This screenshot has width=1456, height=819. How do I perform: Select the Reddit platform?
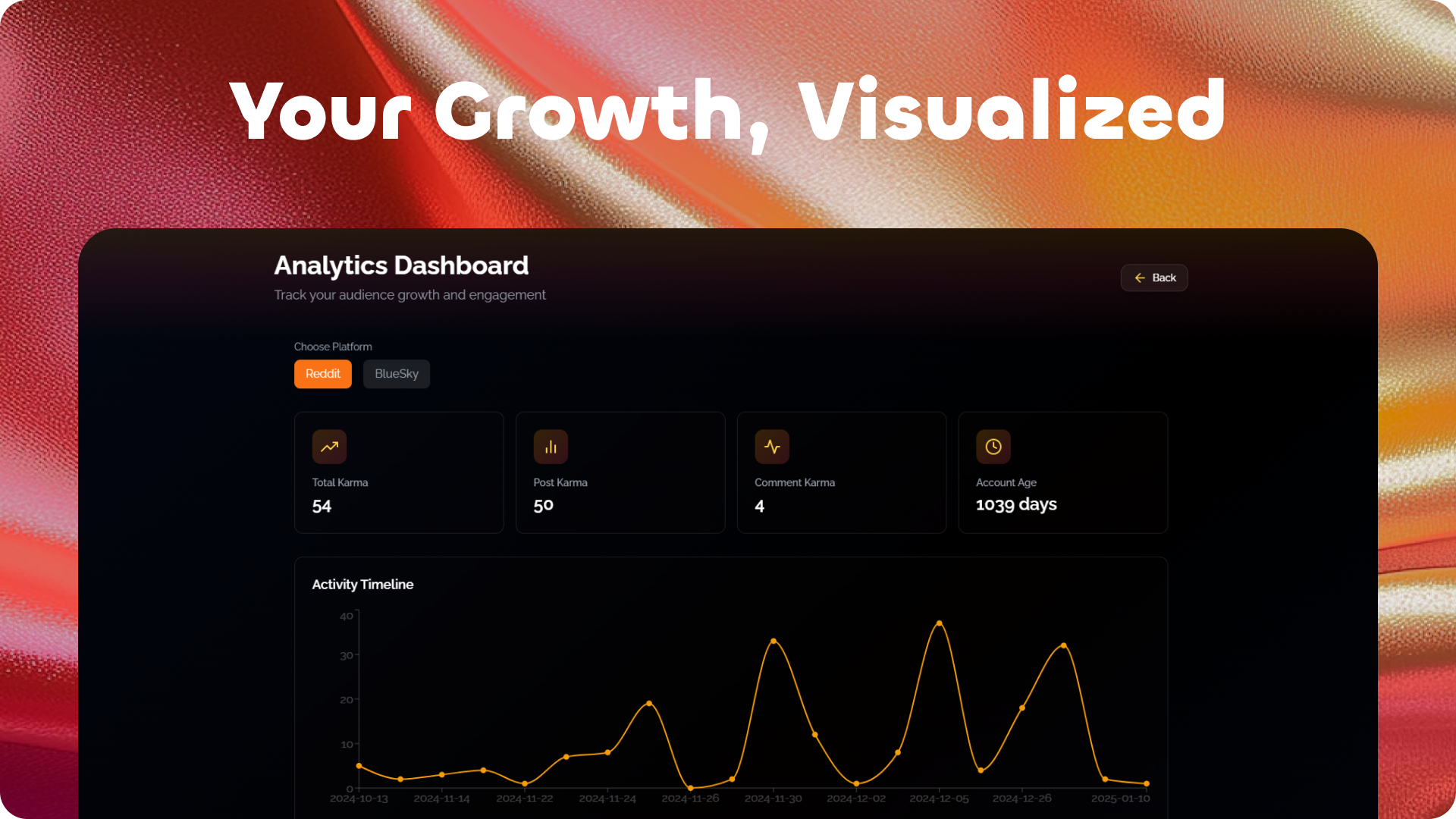tap(323, 374)
